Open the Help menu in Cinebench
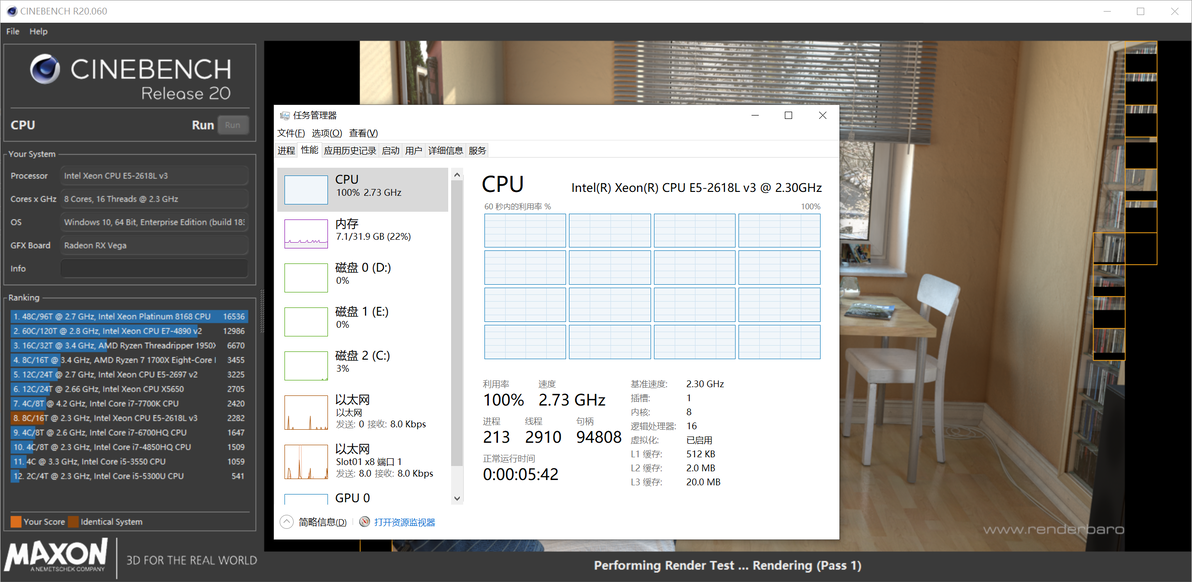Image resolution: width=1192 pixels, height=582 pixels. pos(39,31)
